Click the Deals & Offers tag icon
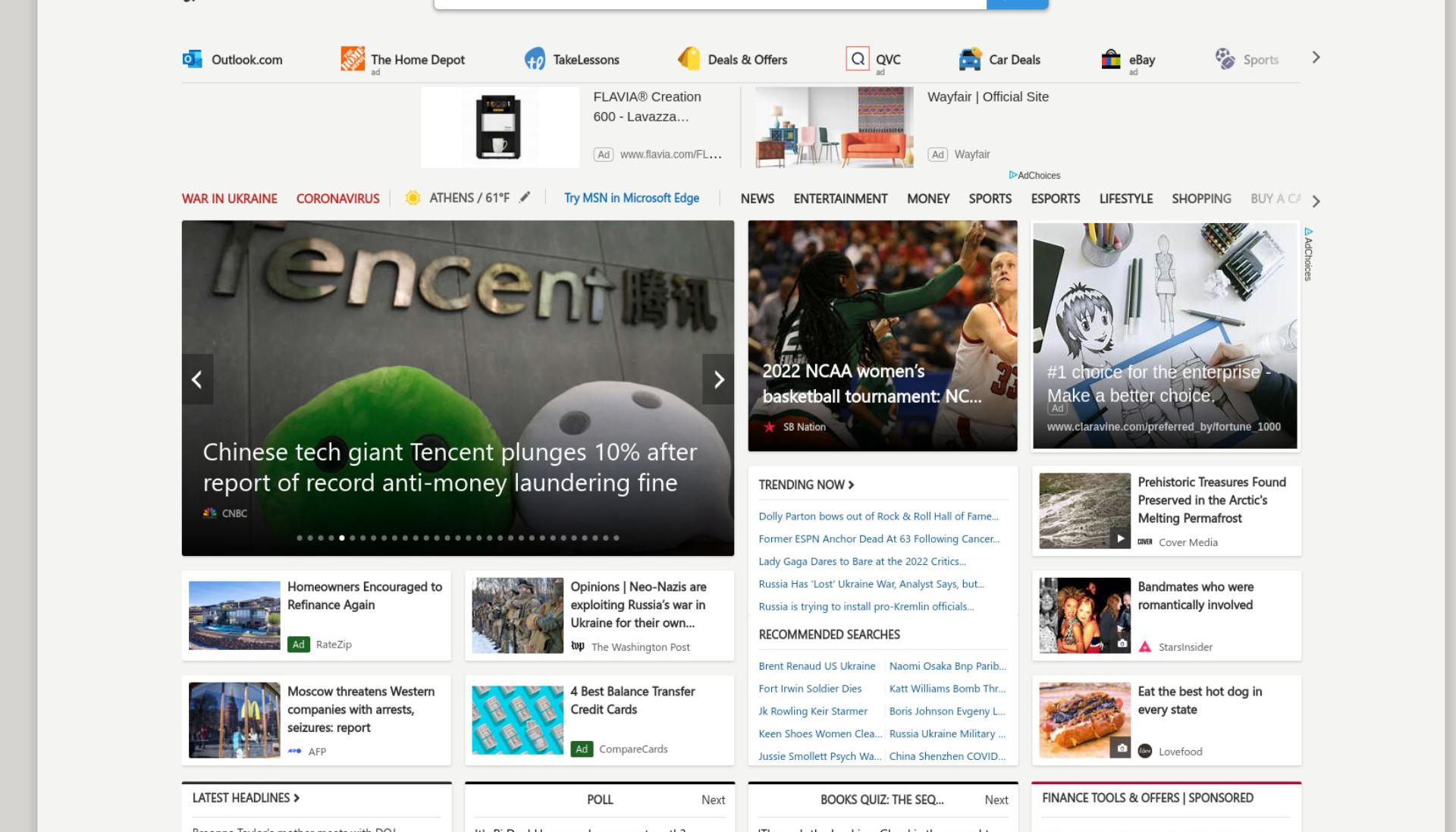The height and width of the screenshot is (832, 1456). (x=689, y=58)
